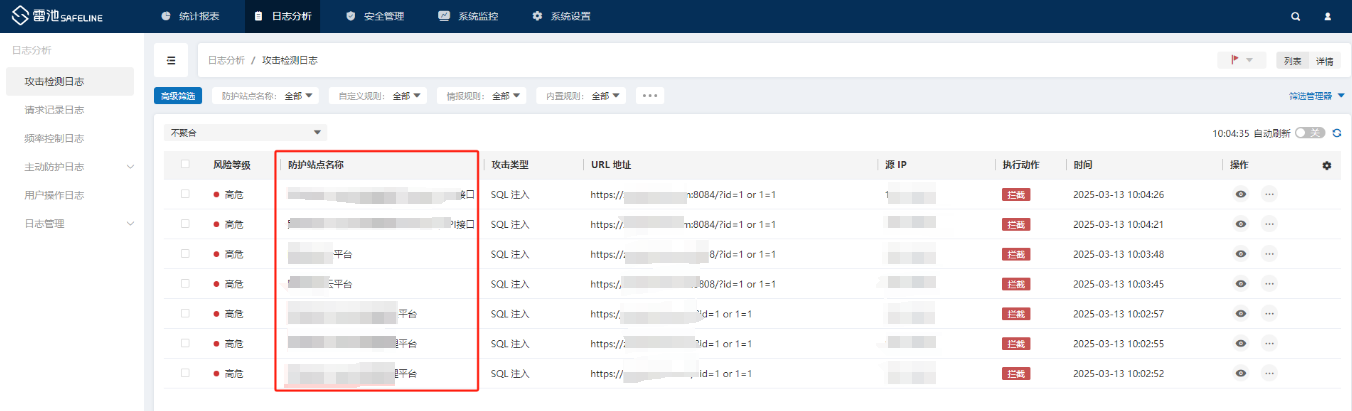View details of first log via eye icon
The image size is (1352, 411).
(1240, 195)
